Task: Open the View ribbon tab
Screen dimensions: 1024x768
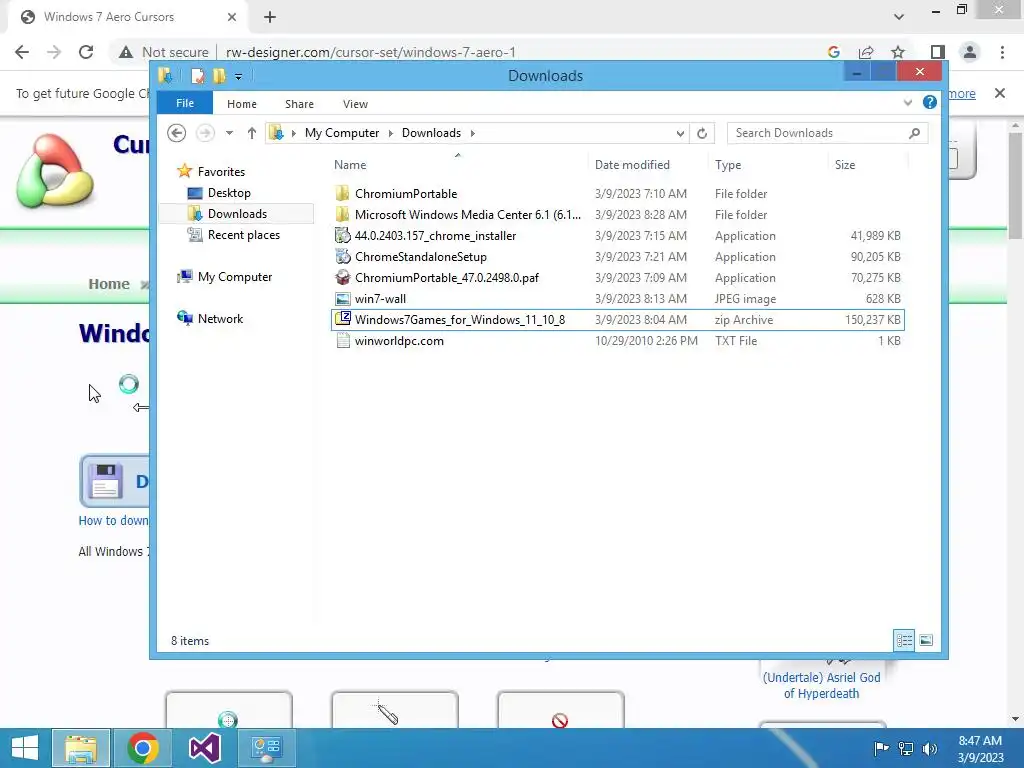Action: (x=355, y=104)
